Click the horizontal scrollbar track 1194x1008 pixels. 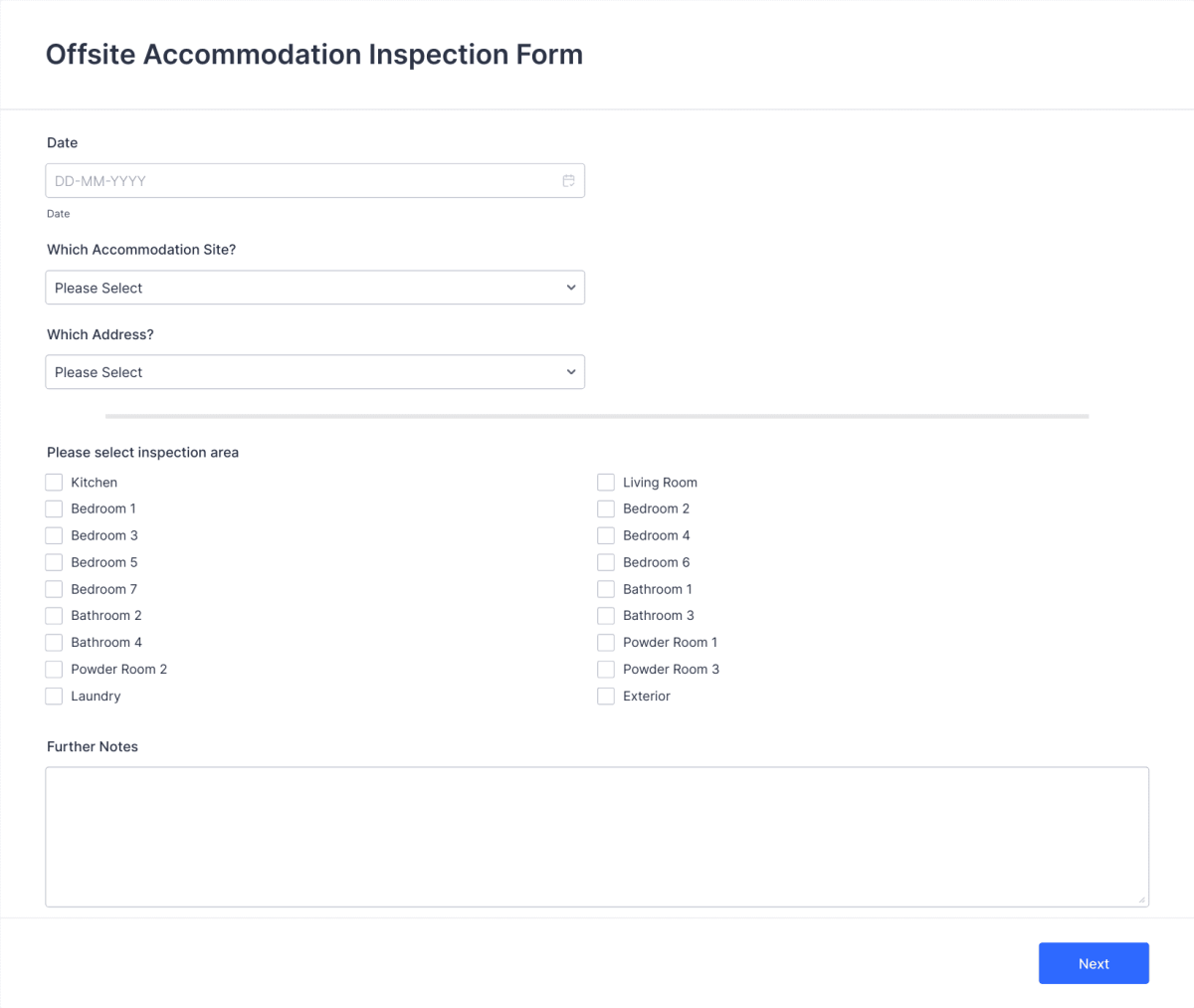(x=597, y=416)
